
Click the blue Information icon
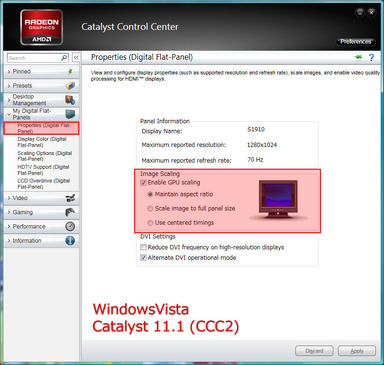pyautogui.click(x=70, y=241)
